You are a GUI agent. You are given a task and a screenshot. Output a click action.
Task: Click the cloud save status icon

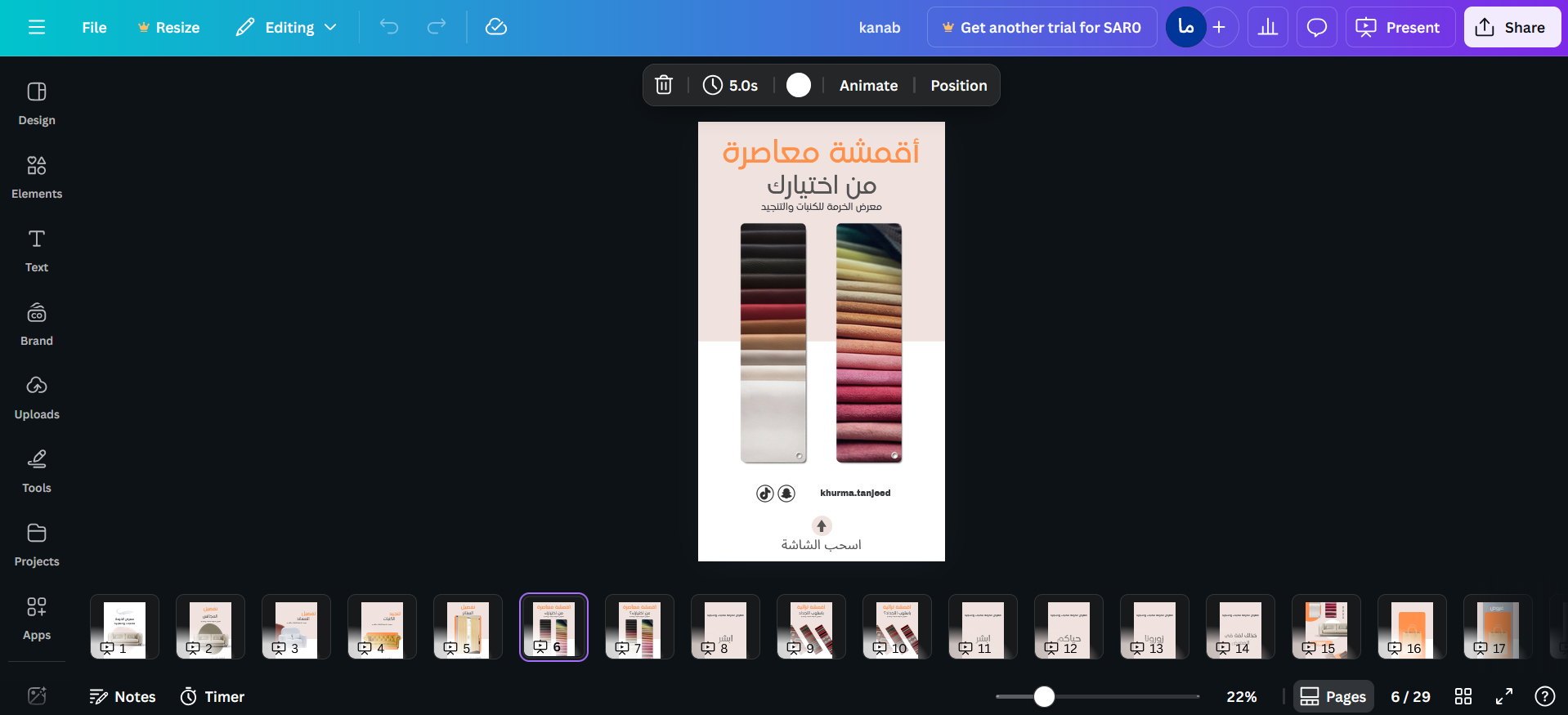click(x=496, y=27)
